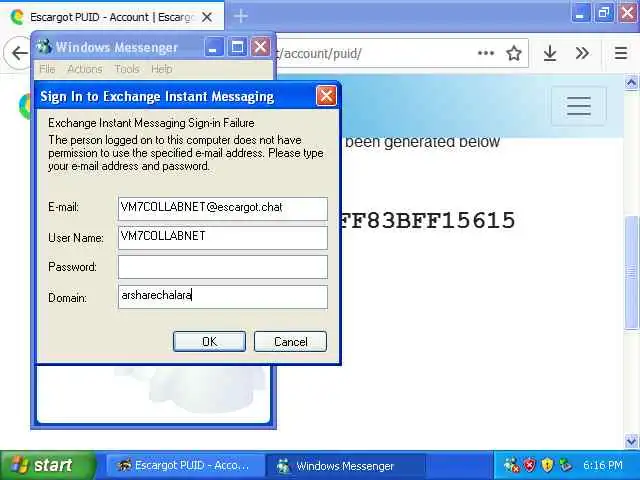Open the Actions menu in Windows Messenger

(85, 69)
